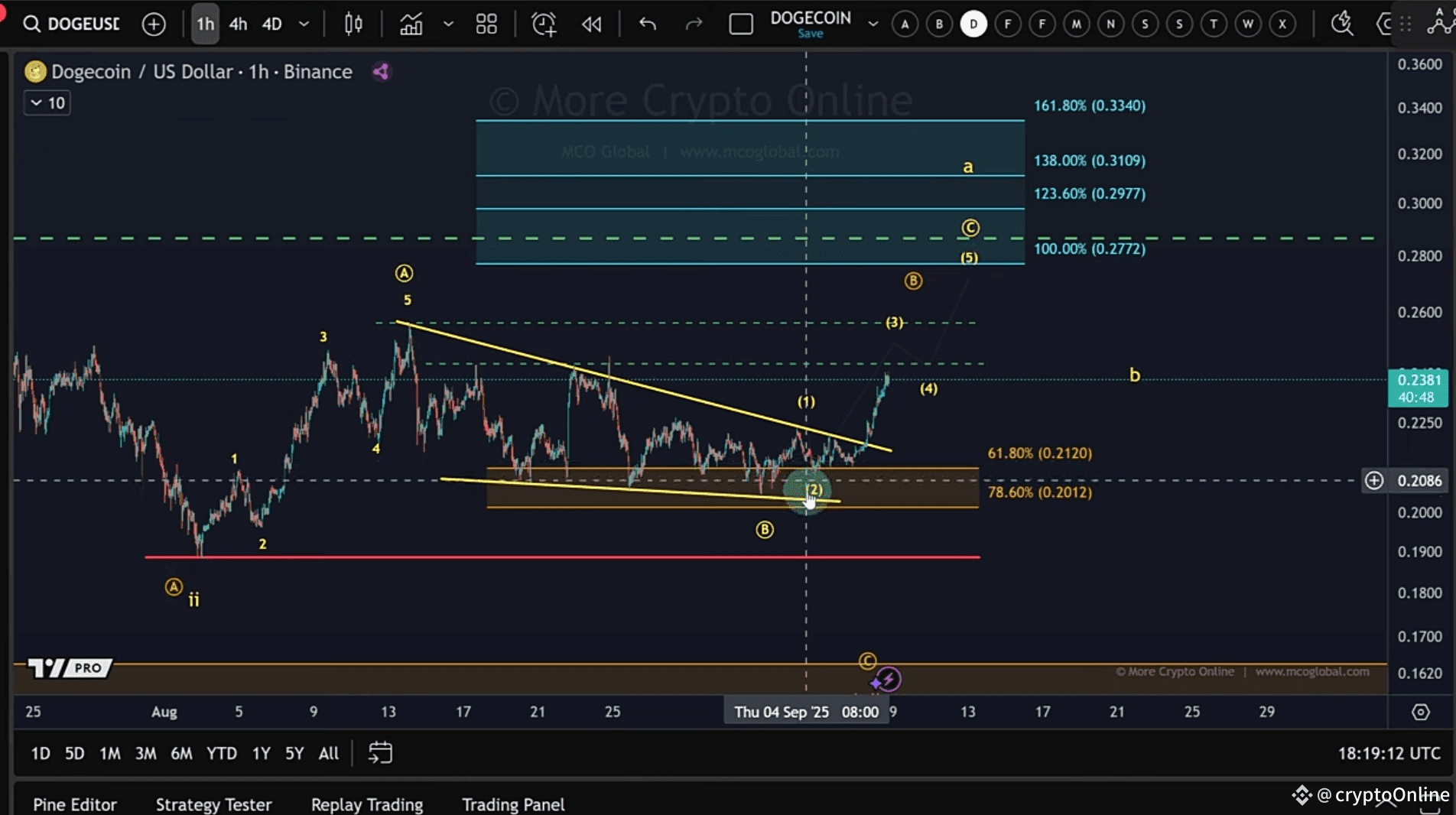This screenshot has width=1456, height=815.
Task: Set the range to 5Y
Action: point(294,753)
